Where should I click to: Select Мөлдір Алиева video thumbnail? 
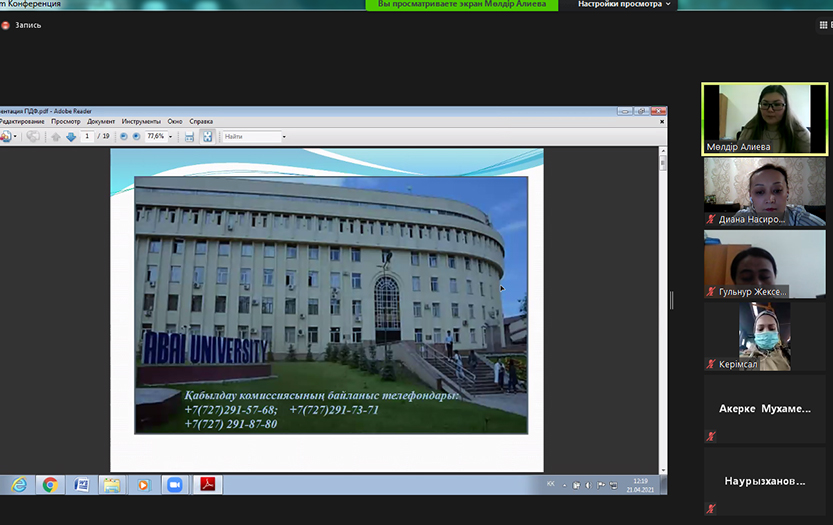click(764, 119)
